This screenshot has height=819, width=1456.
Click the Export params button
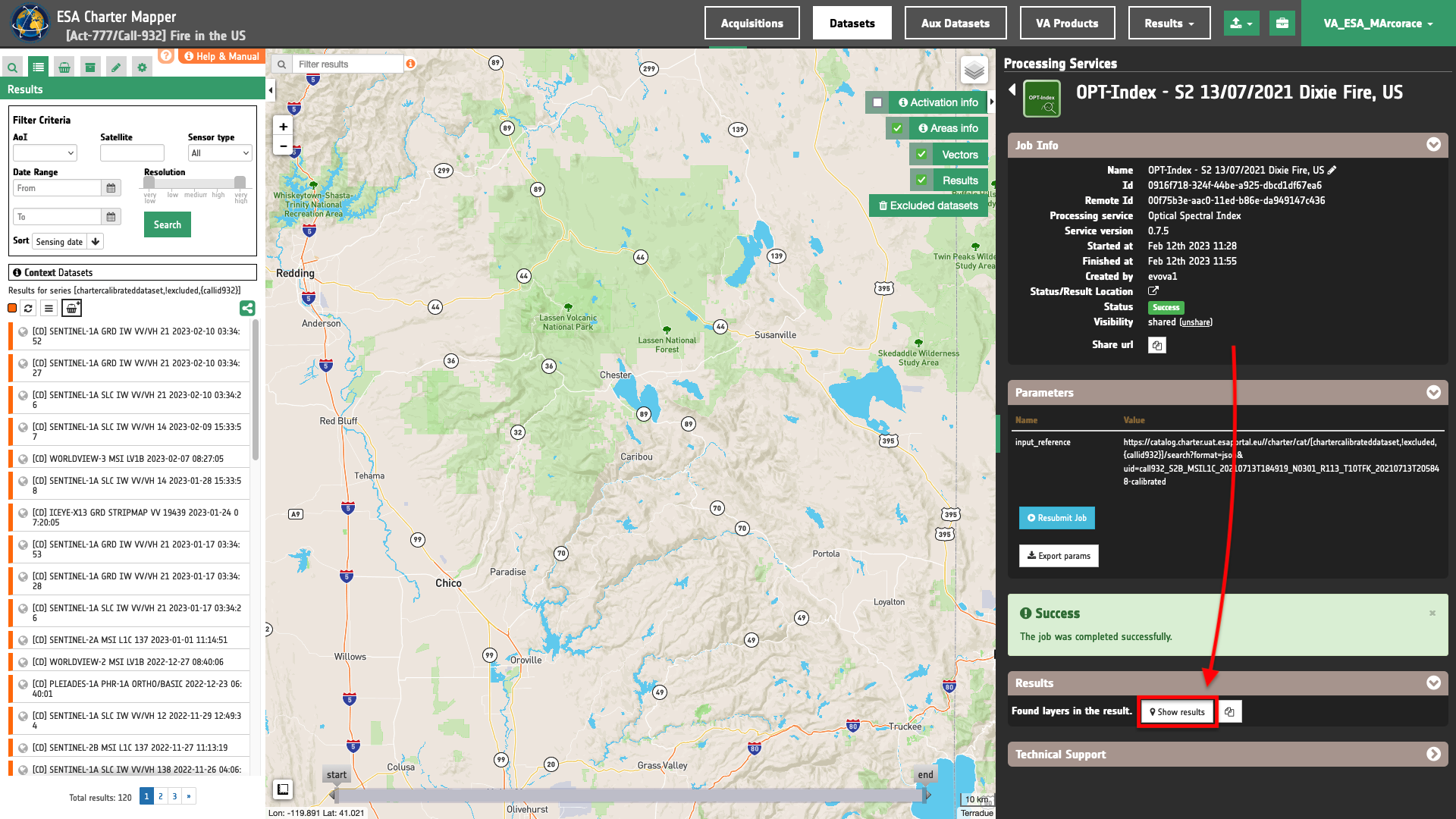point(1059,556)
